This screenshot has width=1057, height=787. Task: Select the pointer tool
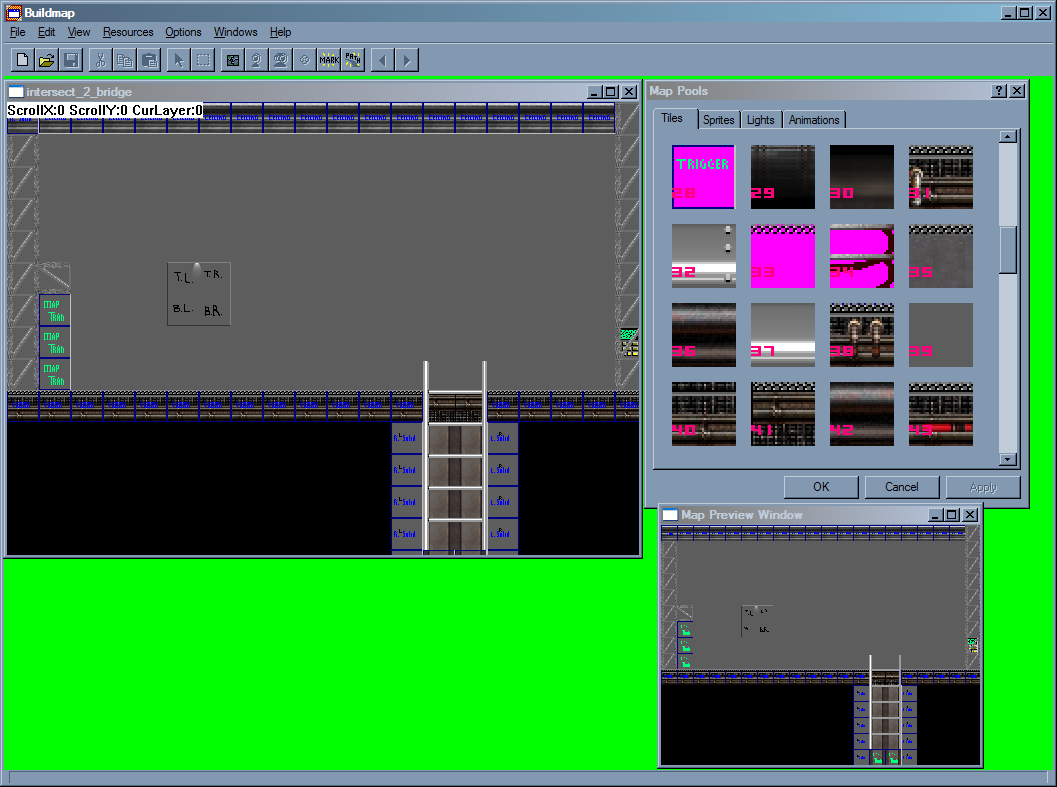178,59
